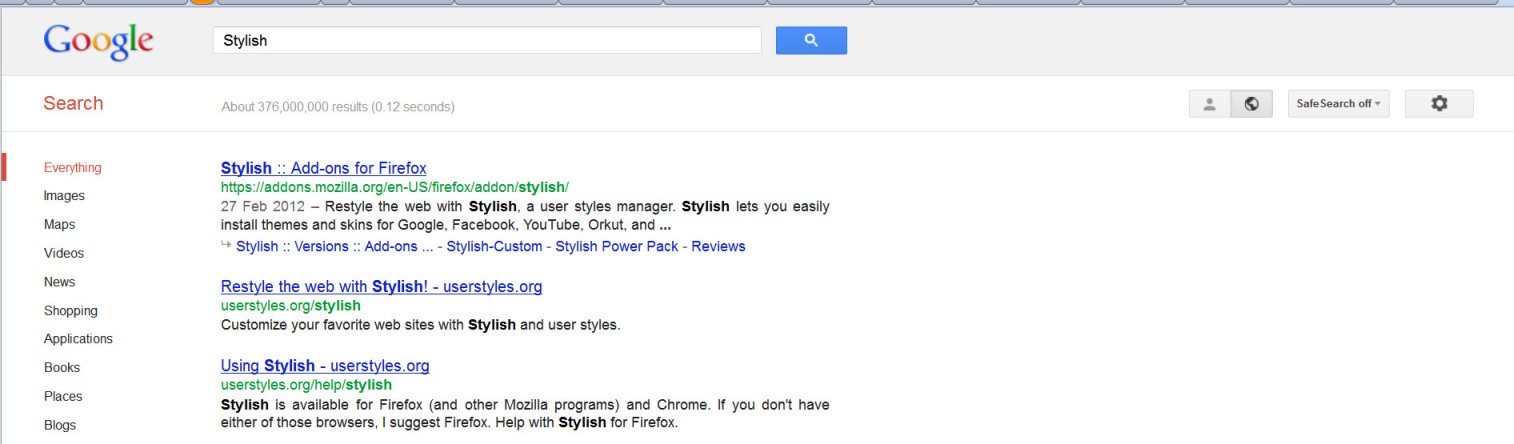This screenshot has width=1514, height=444.
Task: Open the SafeSearch off dropdown
Action: click(1338, 103)
